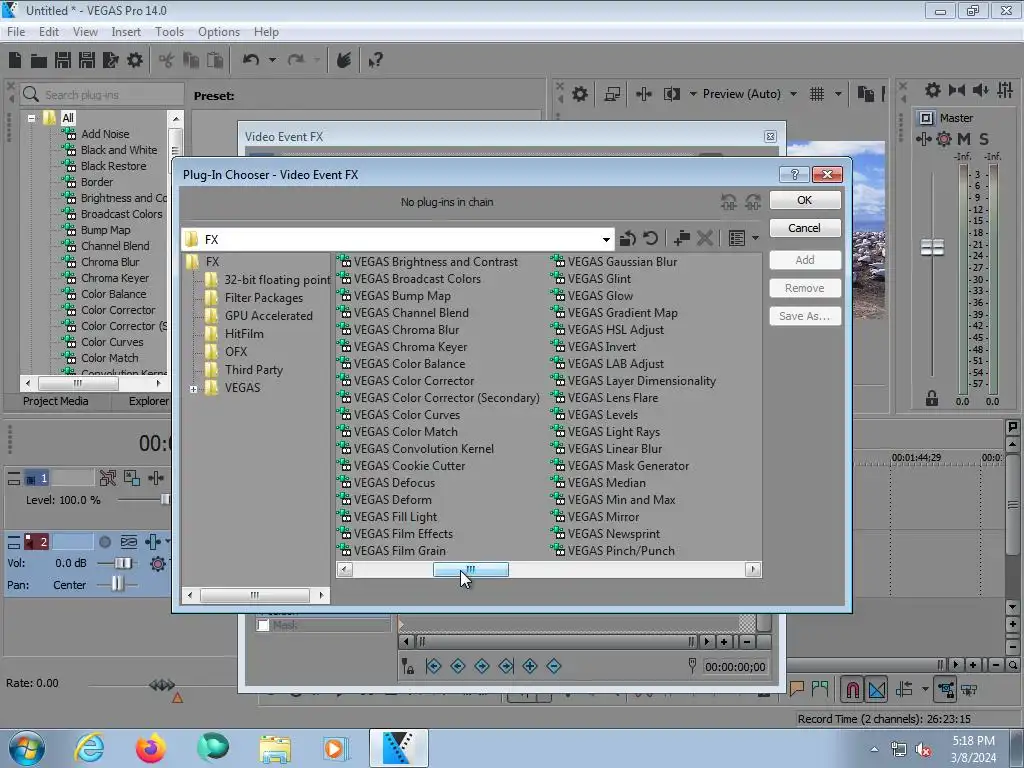The width and height of the screenshot is (1024, 768).
Task: Select the Third Party folder
Action: pyautogui.click(x=253, y=370)
